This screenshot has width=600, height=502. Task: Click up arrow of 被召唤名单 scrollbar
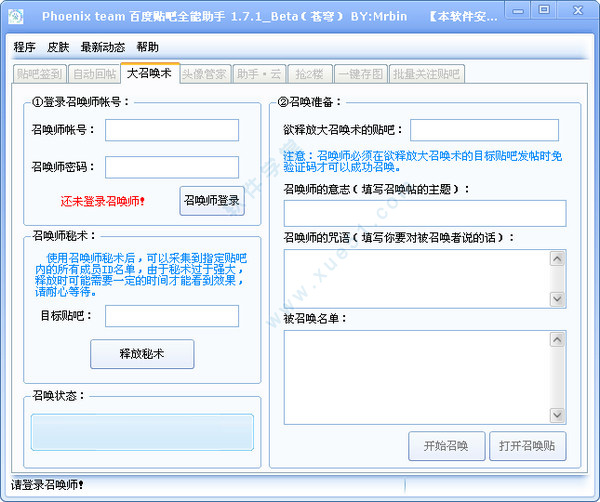click(x=557, y=339)
